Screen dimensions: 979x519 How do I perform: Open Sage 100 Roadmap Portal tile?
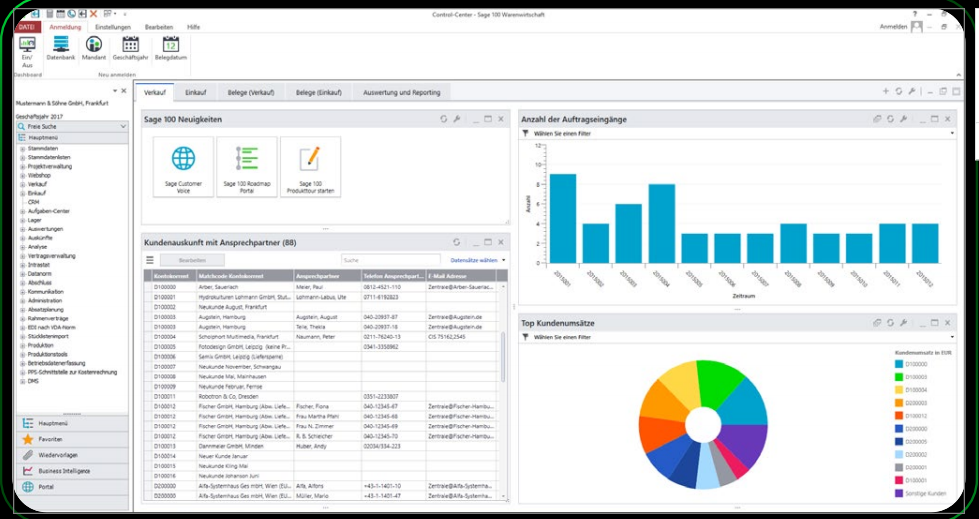click(x=247, y=167)
